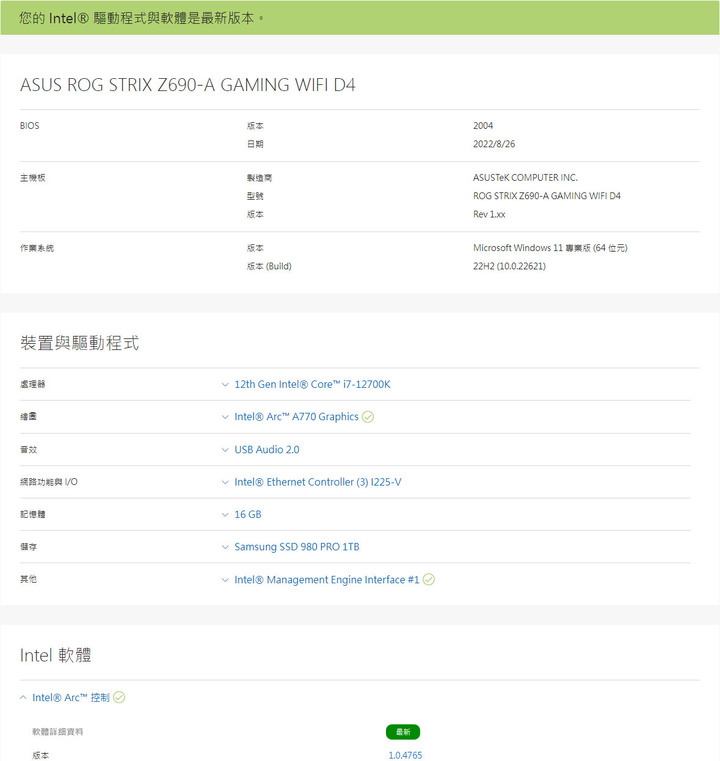
Task: Collapse the Intel Arc 控制 section chevron
Action: pyautogui.click(x=23, y=697)
